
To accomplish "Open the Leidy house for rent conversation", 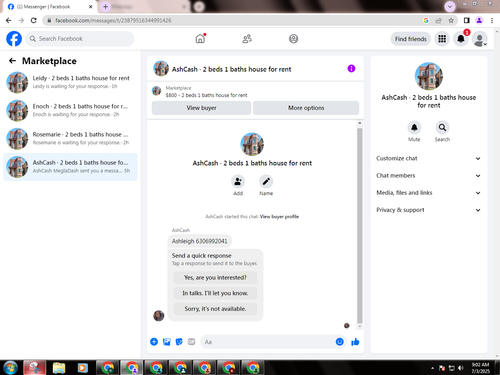I will (70, 82).
